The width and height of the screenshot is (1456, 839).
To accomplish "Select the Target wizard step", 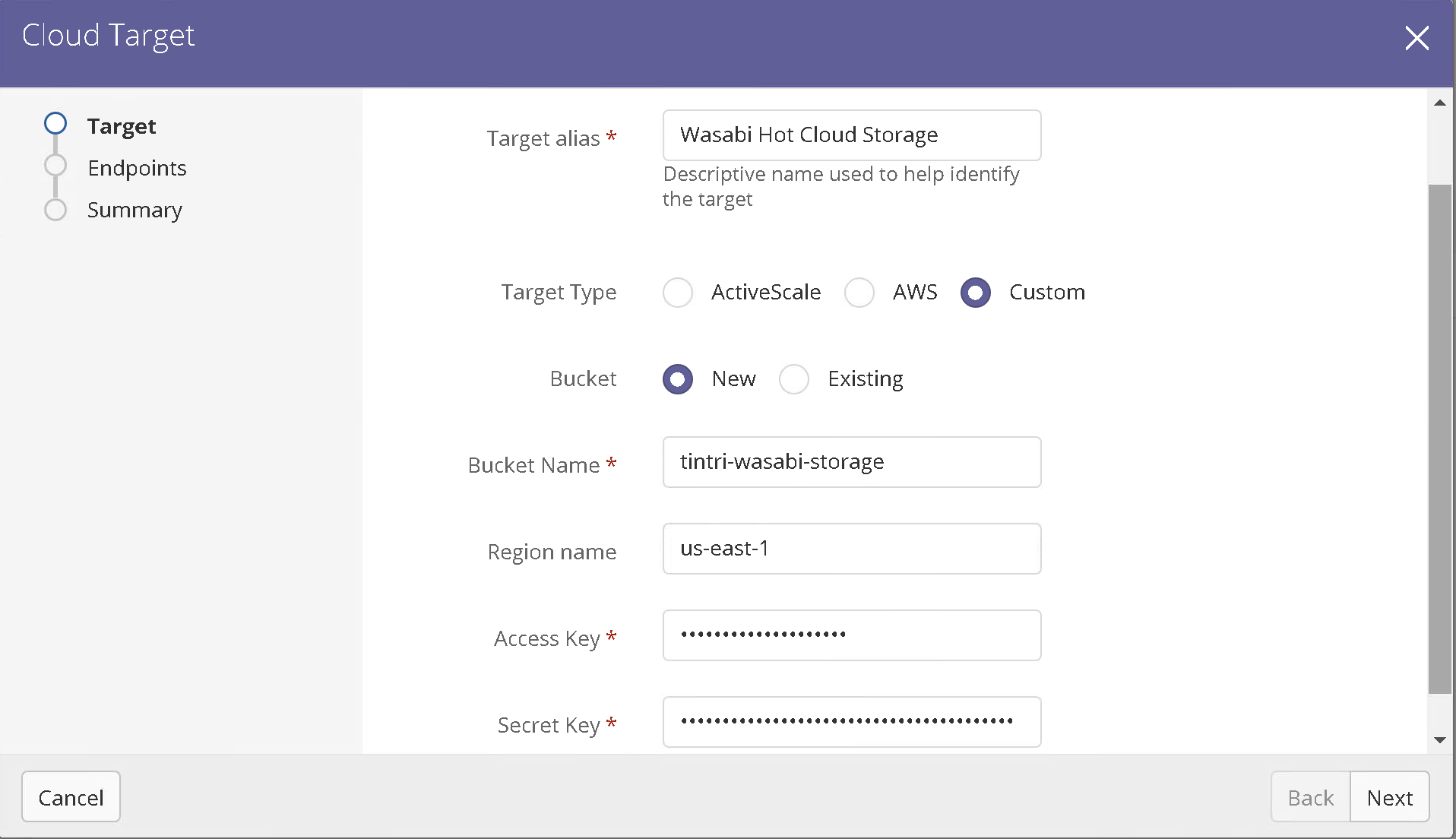I will [122, 126].
